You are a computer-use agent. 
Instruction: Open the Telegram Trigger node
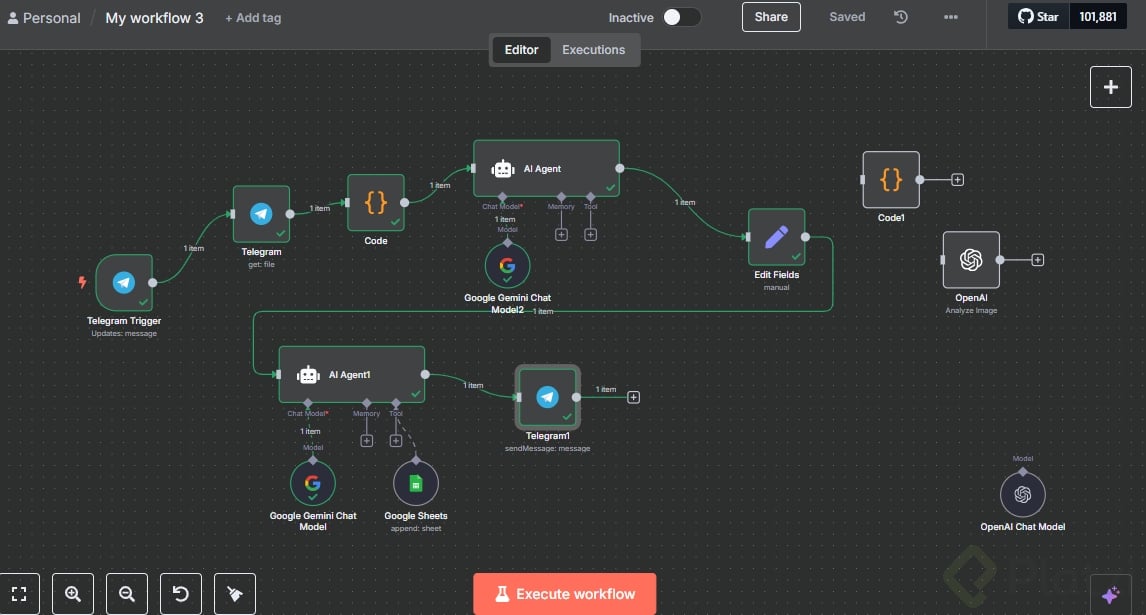(124, 282)
